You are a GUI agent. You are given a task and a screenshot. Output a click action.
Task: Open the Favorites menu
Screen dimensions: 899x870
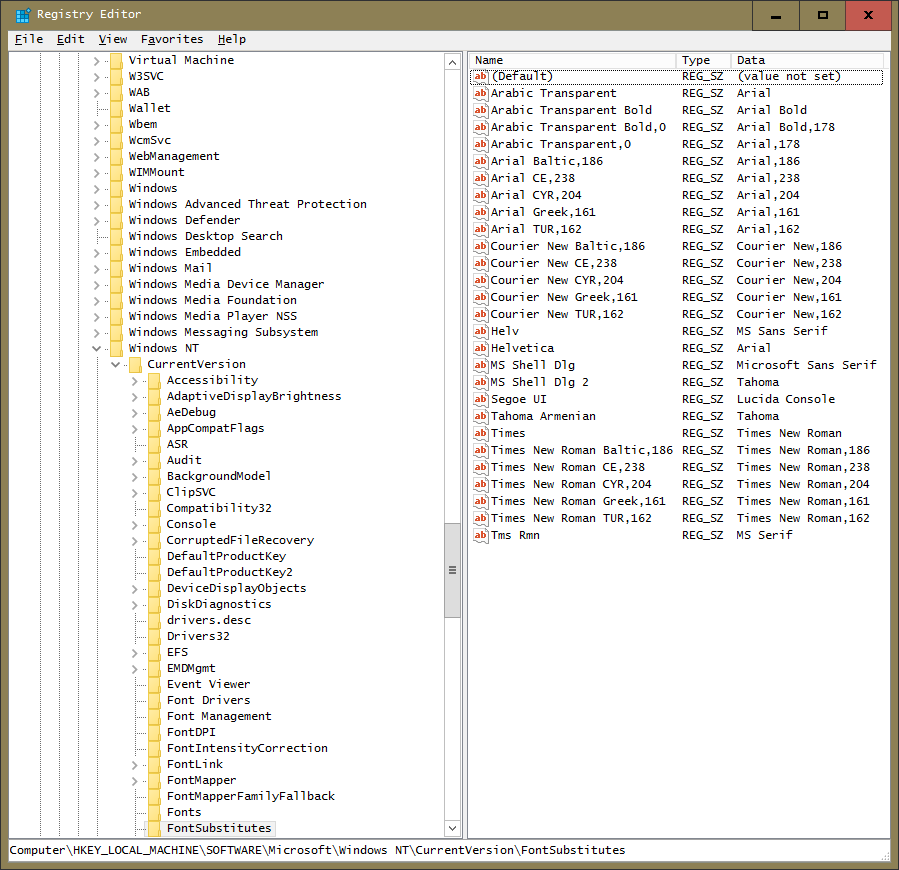[x=171, y=39]
